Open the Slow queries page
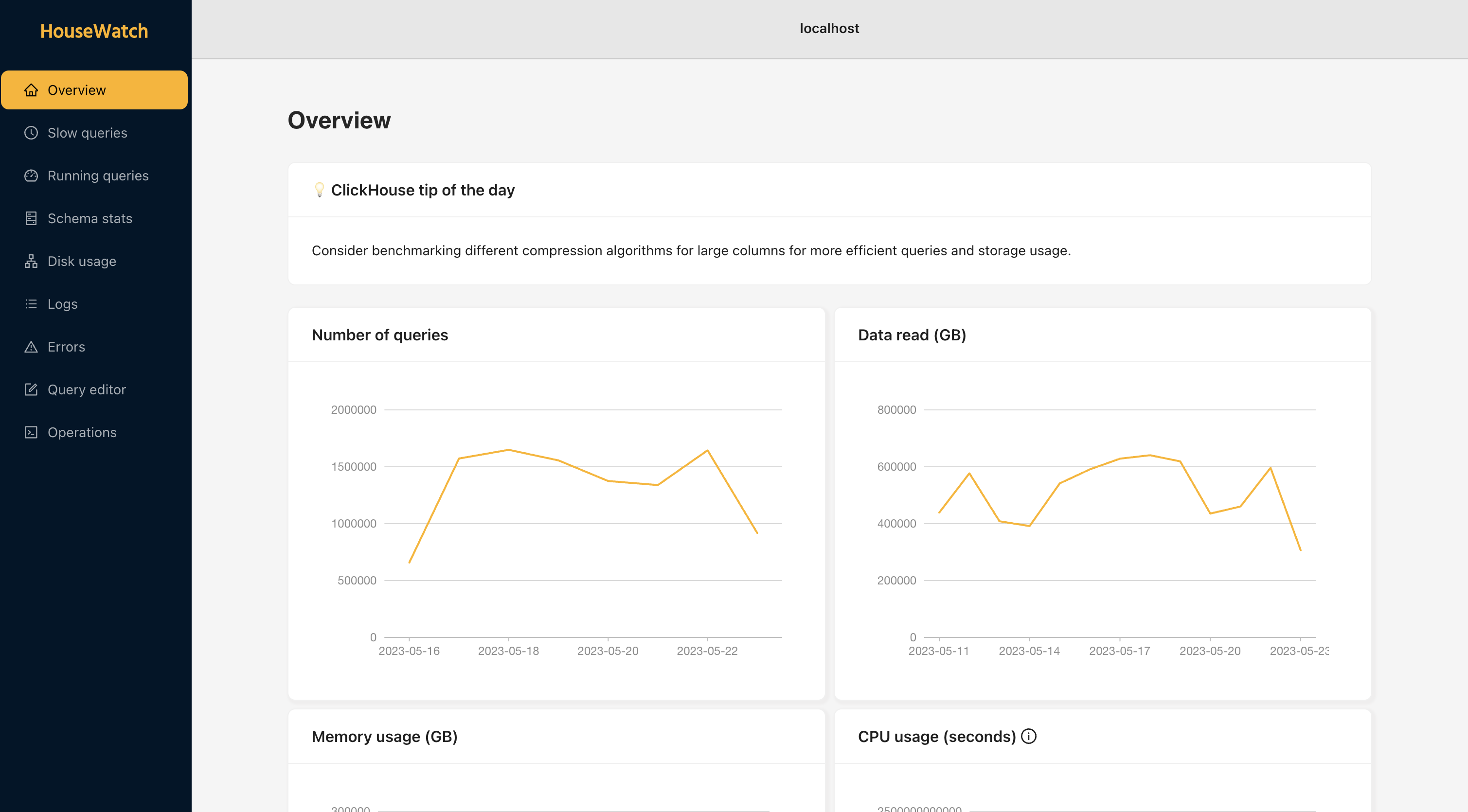This screenshot has height=812, width=1468. click(87, 133)
